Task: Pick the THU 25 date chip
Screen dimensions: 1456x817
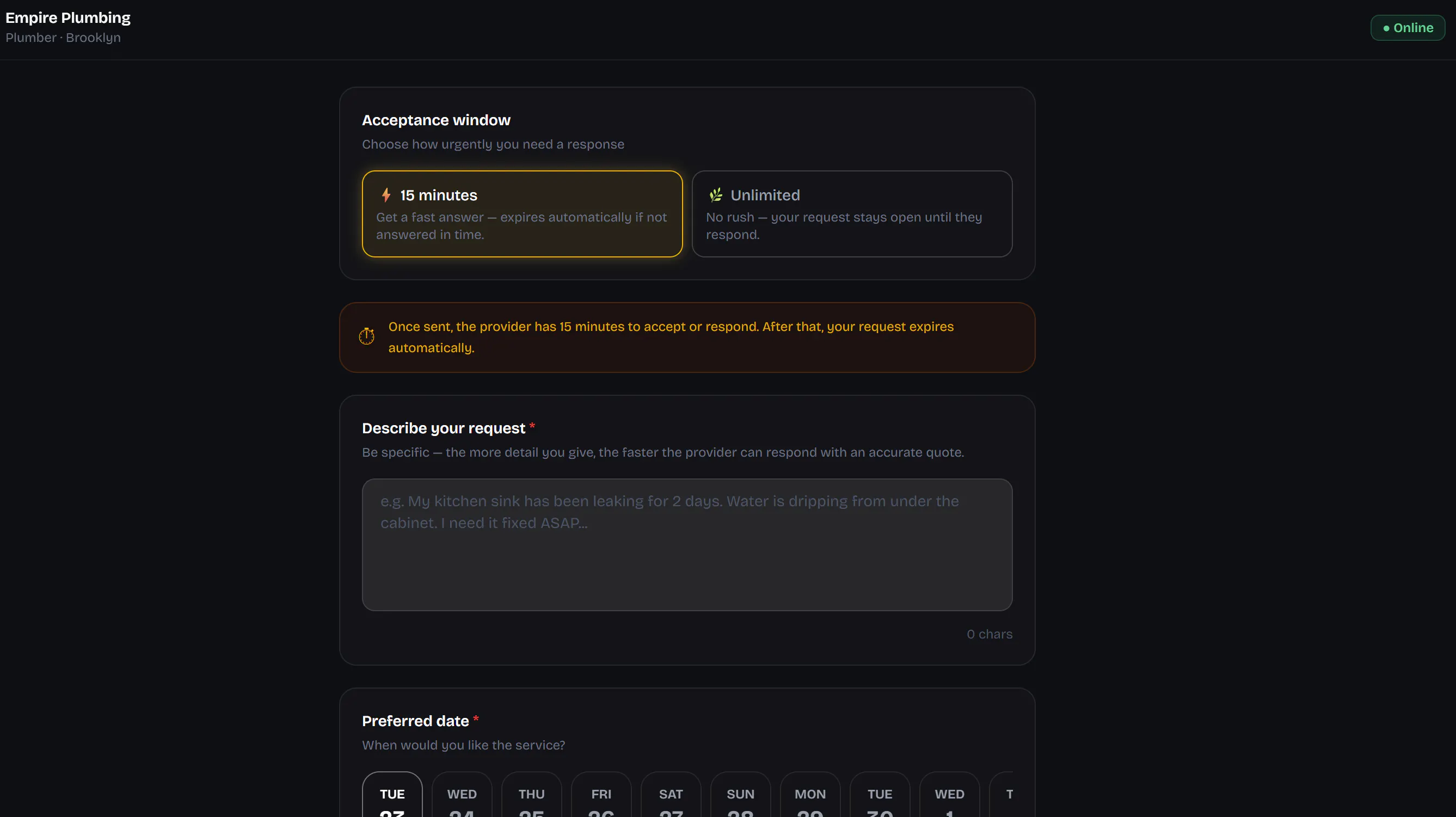Action: [x=531, y=794]
